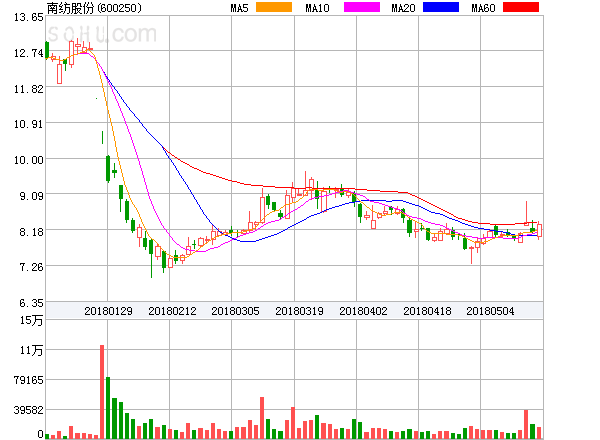The width and height of the screenshot is (600, 440).
Task: Click the blue MA20 legend swatch
Action: 441,7
